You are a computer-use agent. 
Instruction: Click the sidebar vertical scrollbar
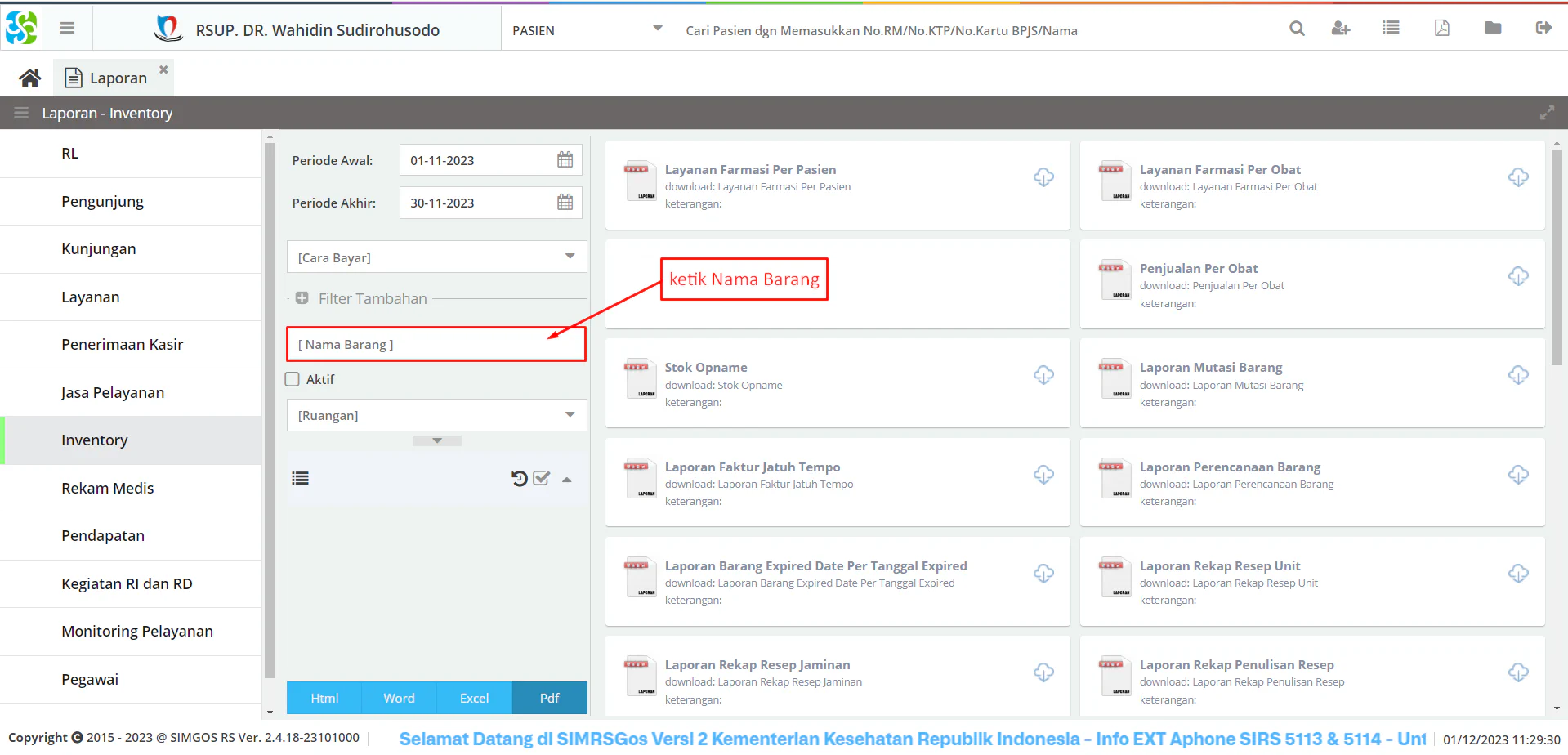pos(270,411)
